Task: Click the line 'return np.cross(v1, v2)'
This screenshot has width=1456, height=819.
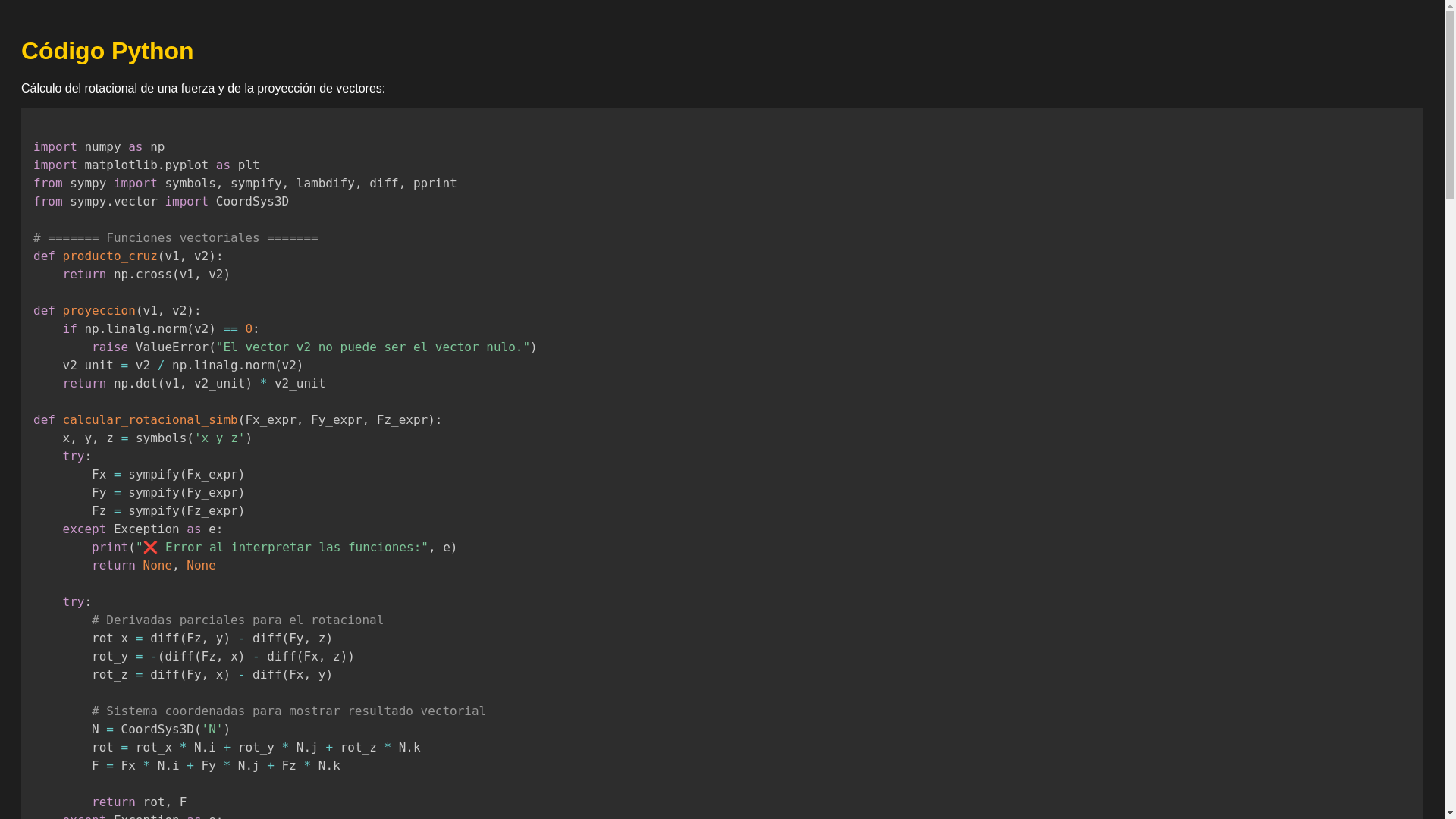Action: (x=146, y=274)
